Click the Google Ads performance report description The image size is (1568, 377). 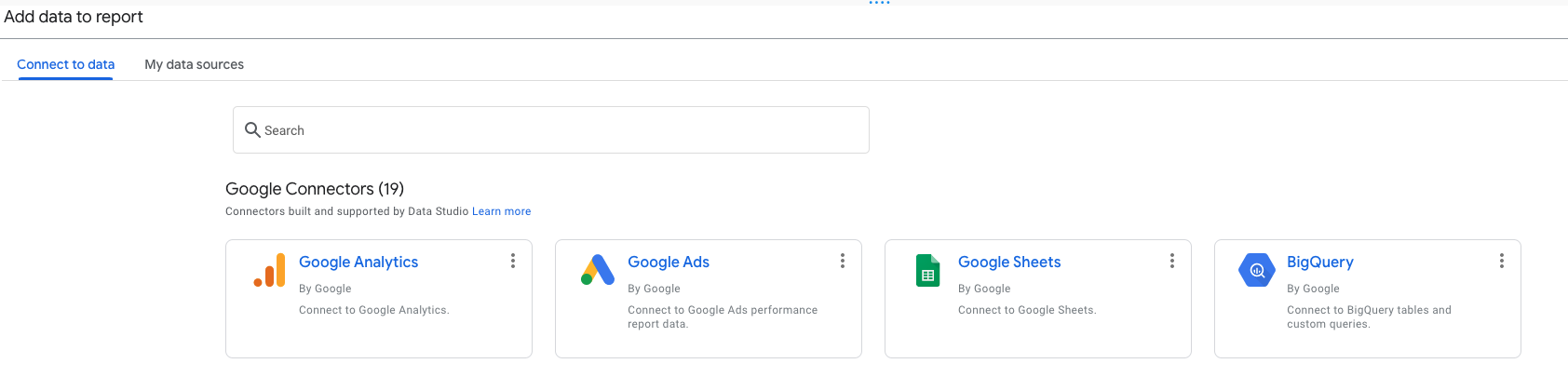(723, 316)
